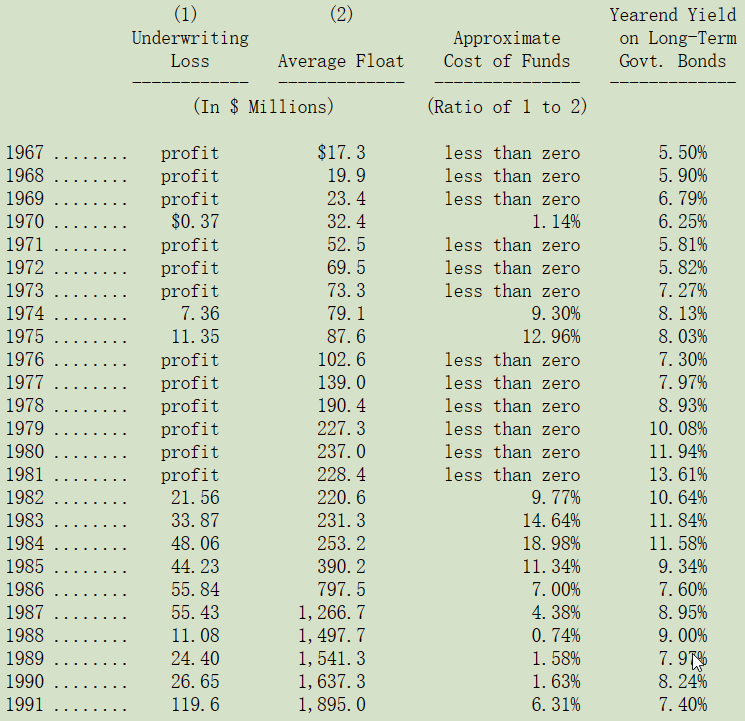745x721 pixels.
Task: Click the Approximate Cost of Funds header
Action: coord(506,49)
